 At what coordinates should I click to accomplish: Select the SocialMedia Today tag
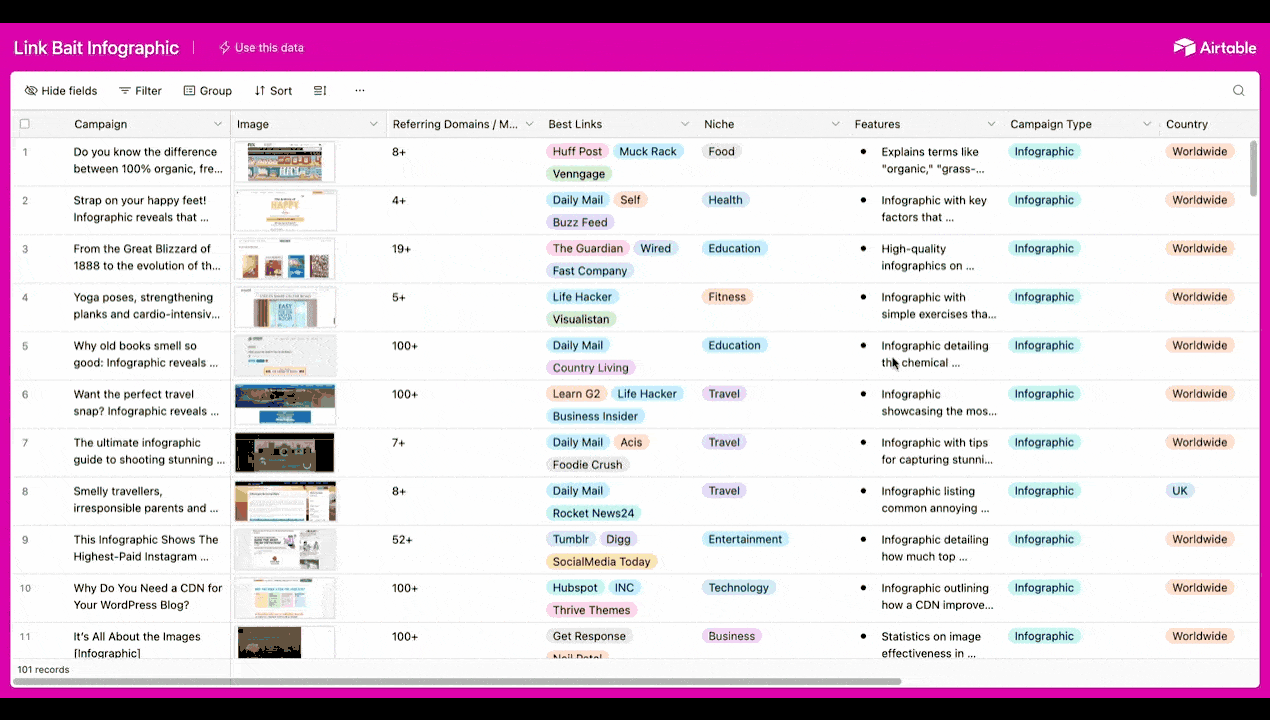coord(602,562)
